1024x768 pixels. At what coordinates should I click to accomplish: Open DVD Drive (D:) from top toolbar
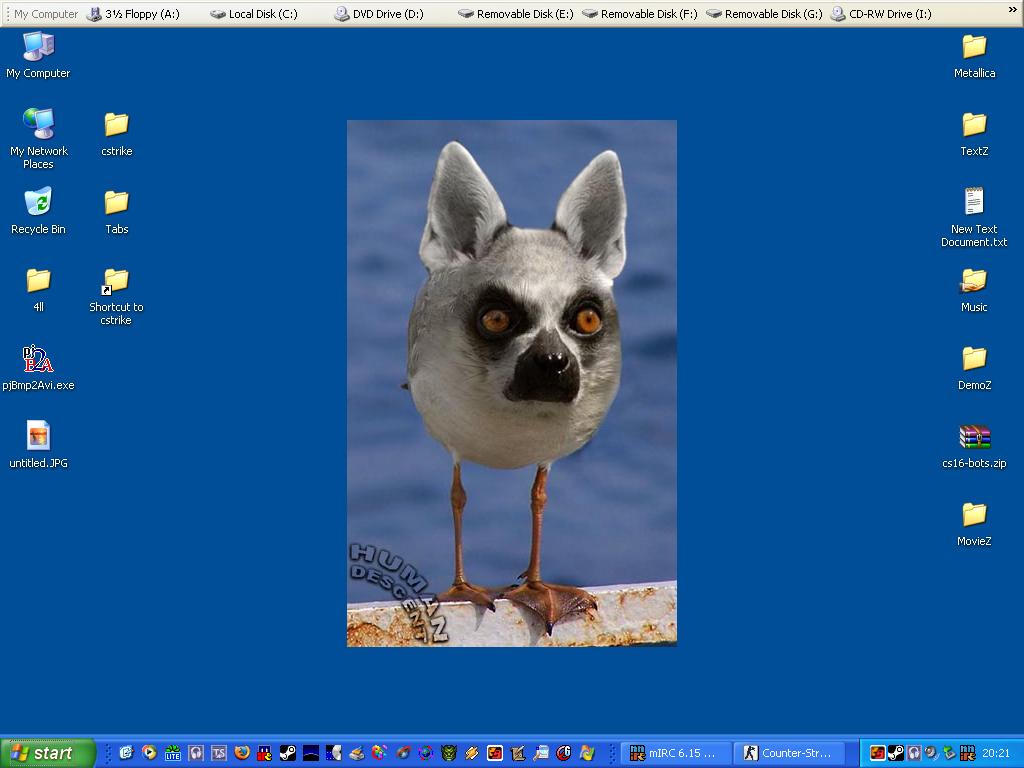pyautogui.click(x=378, y=14)
